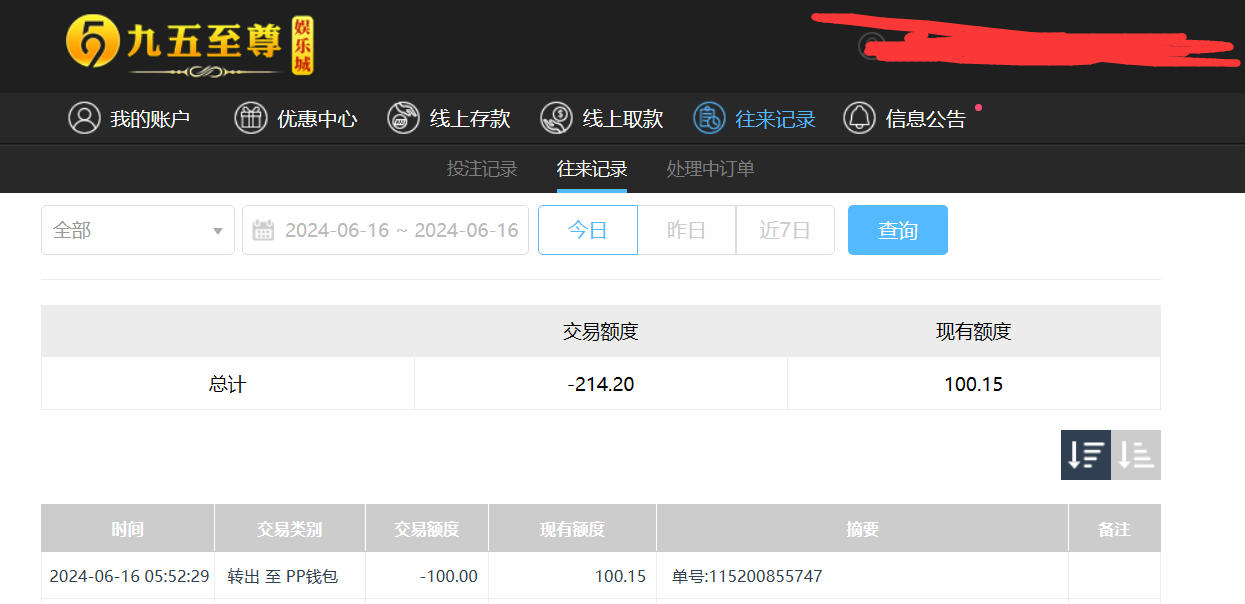Select the 昨日 date range option
The image size is (1245, 604).
click(686, 230)
